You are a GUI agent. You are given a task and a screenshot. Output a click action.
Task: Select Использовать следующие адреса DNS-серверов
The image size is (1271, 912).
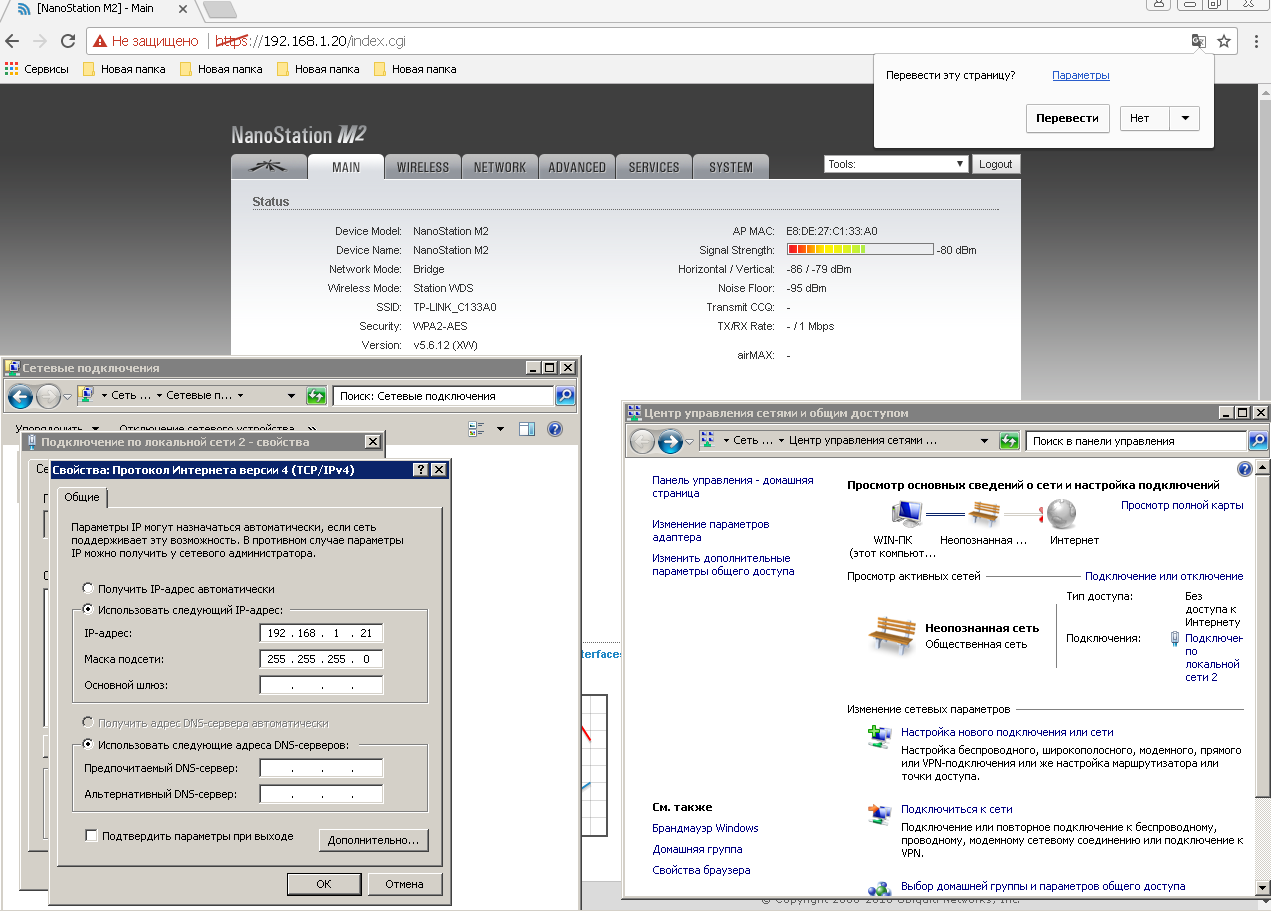click(x=88, y=744)
